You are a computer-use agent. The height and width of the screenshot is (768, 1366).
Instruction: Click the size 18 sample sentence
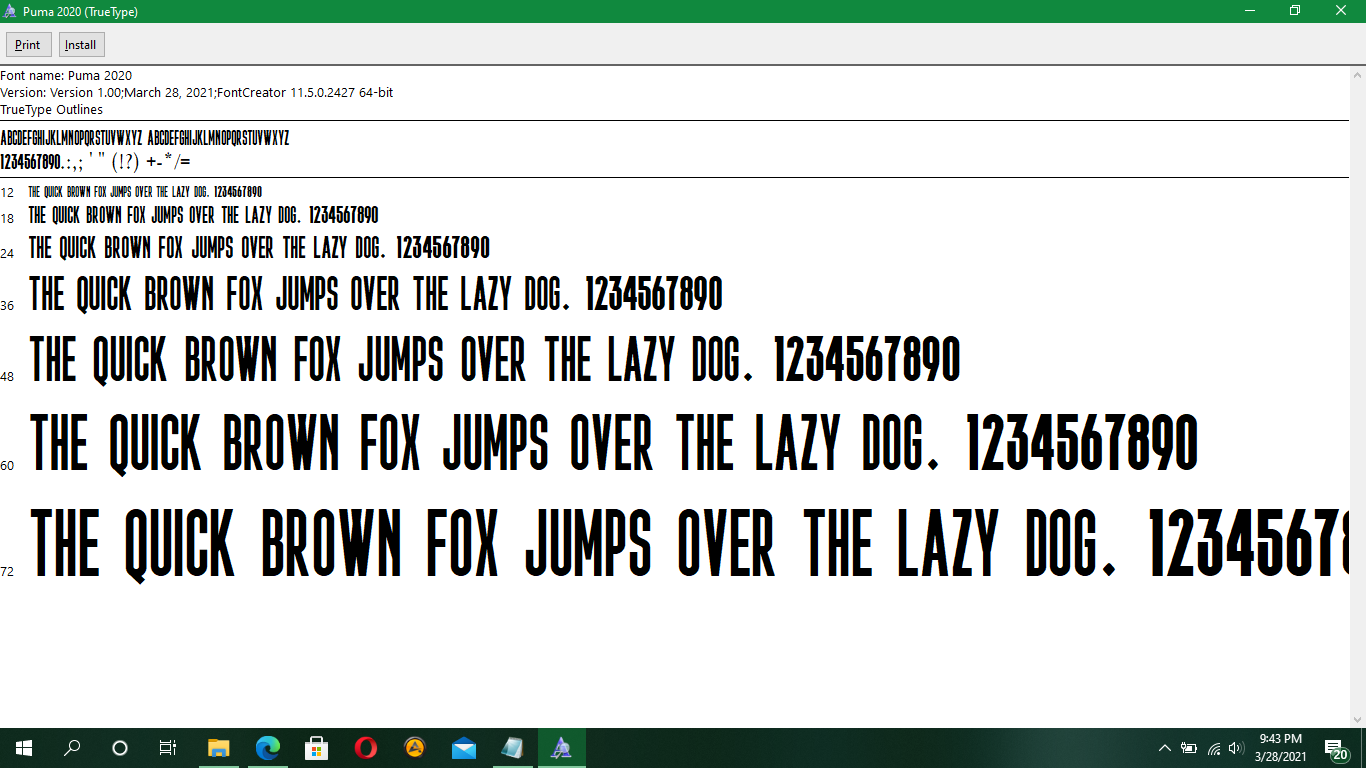pyautogui.click(x=204, y=215)
